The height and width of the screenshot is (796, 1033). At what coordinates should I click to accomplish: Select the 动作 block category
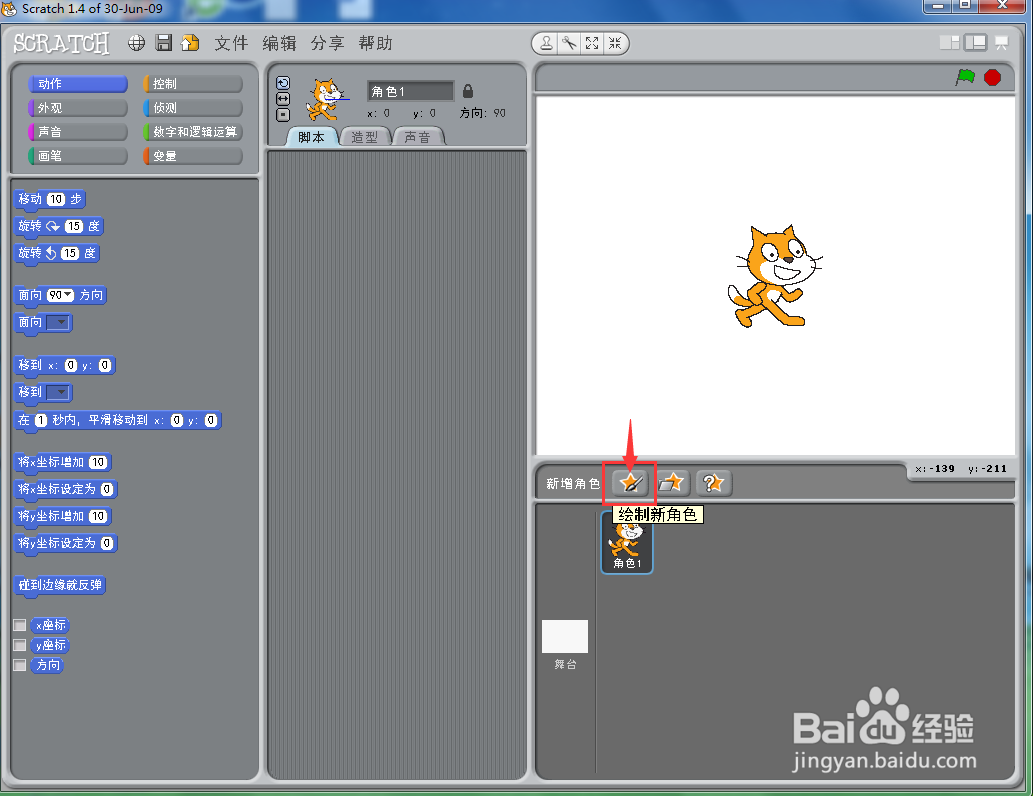pos(78,84)
